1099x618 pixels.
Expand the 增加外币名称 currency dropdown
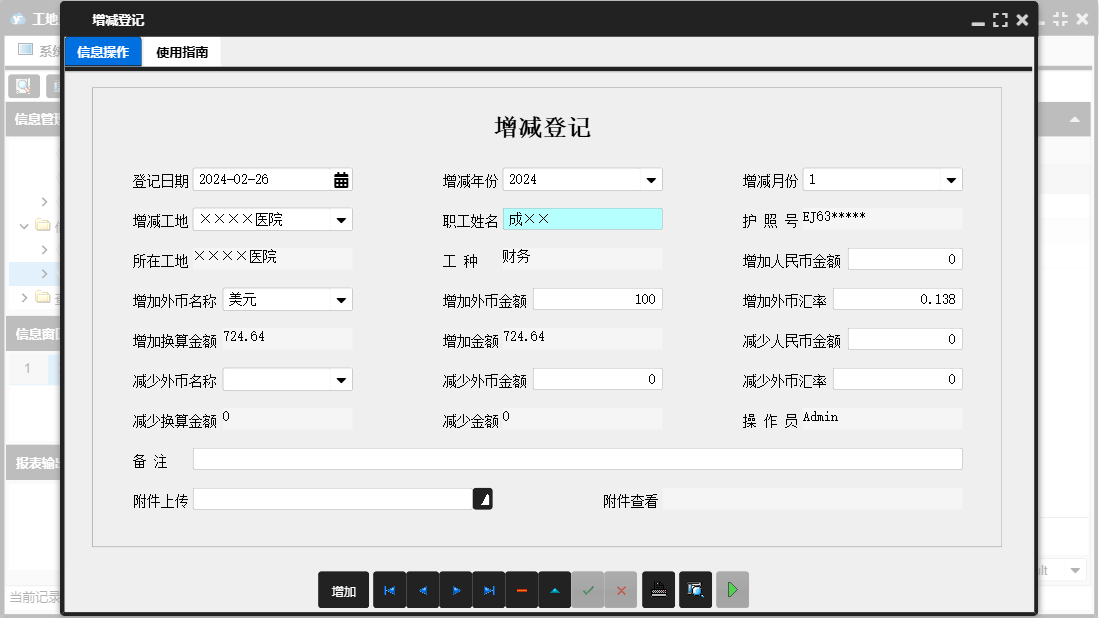341,298
